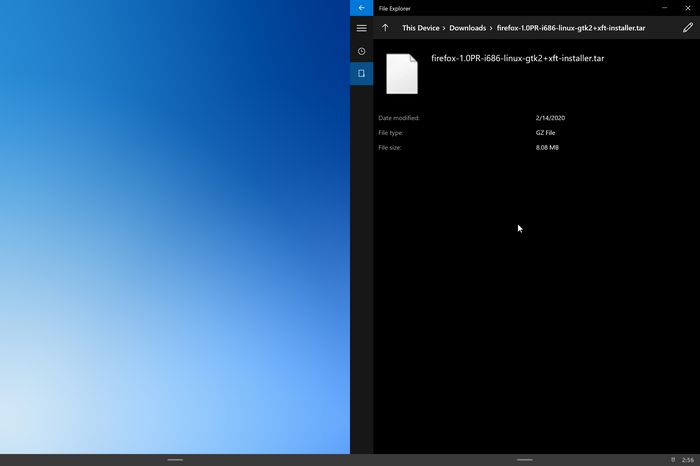Go up one folder level
This screenshot has height=466, width=700.
[x=385, y=28]
